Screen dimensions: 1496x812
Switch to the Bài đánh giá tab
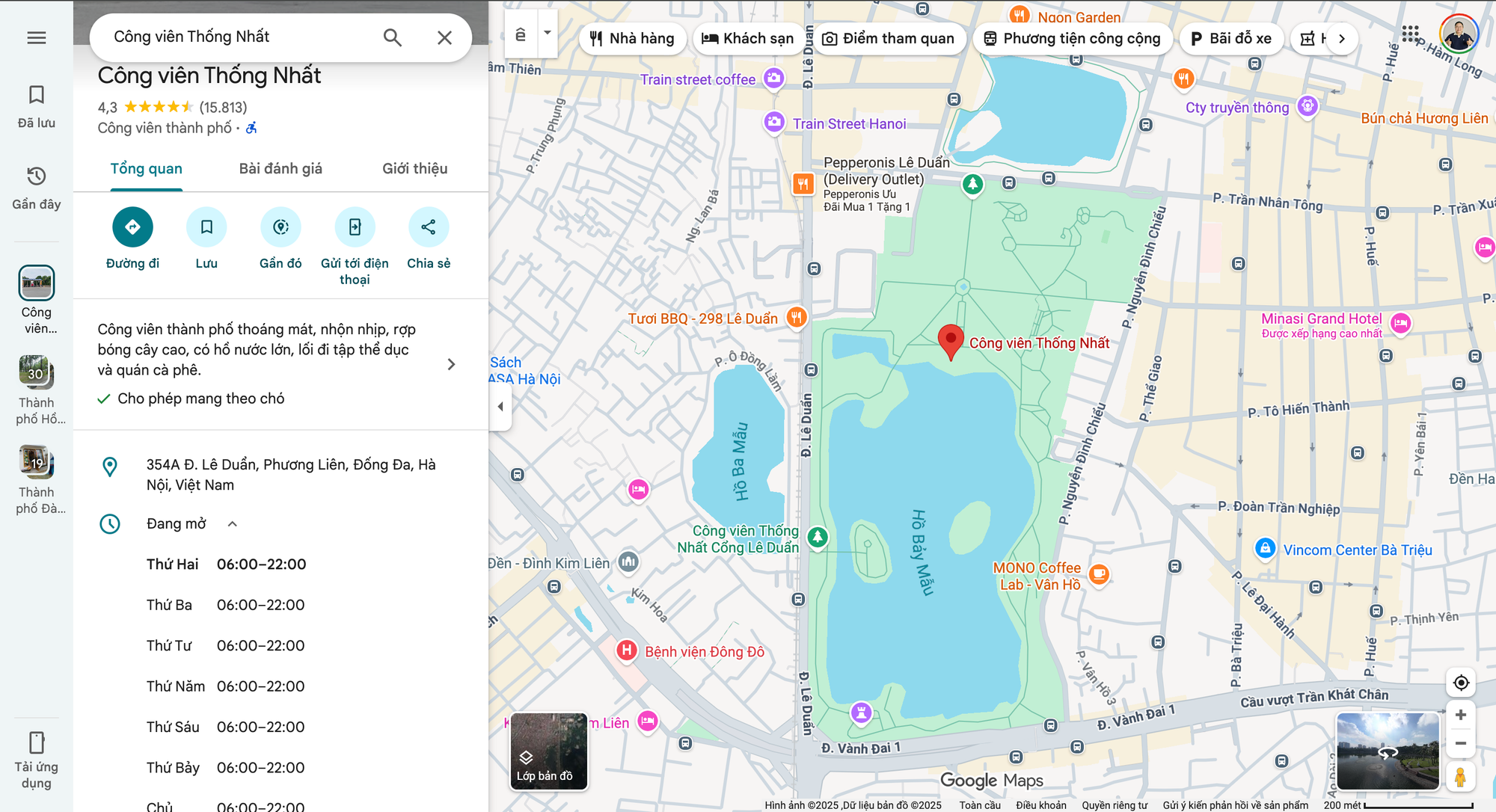[x=280, y=169]
